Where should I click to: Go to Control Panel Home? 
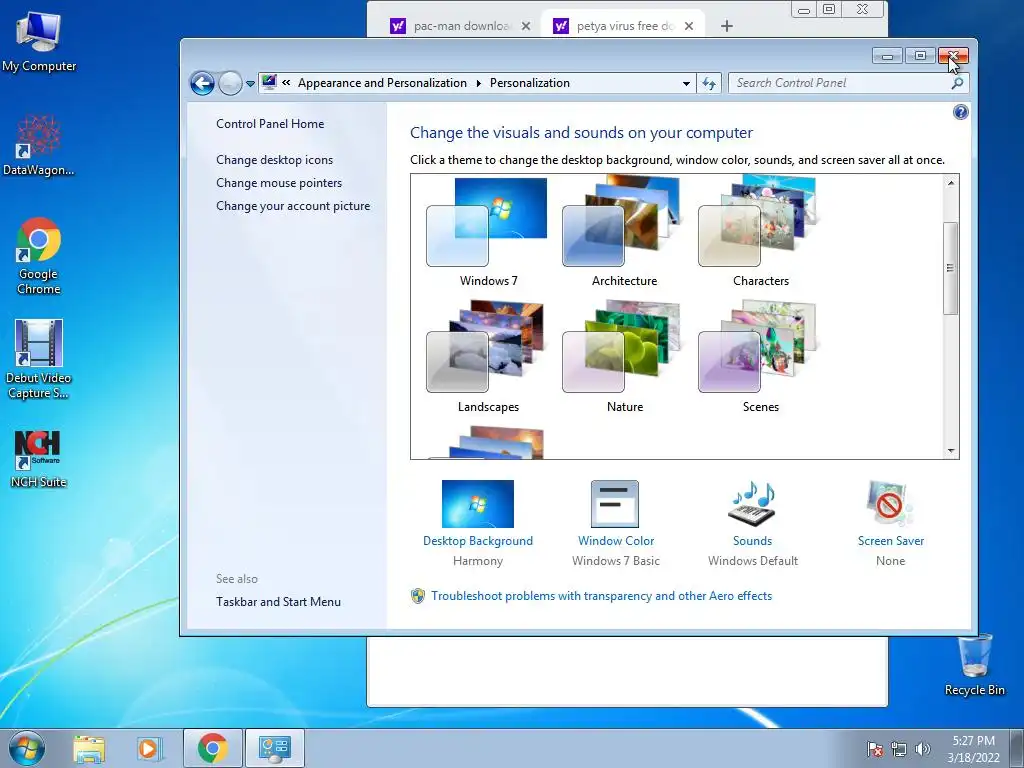point(270,123)
